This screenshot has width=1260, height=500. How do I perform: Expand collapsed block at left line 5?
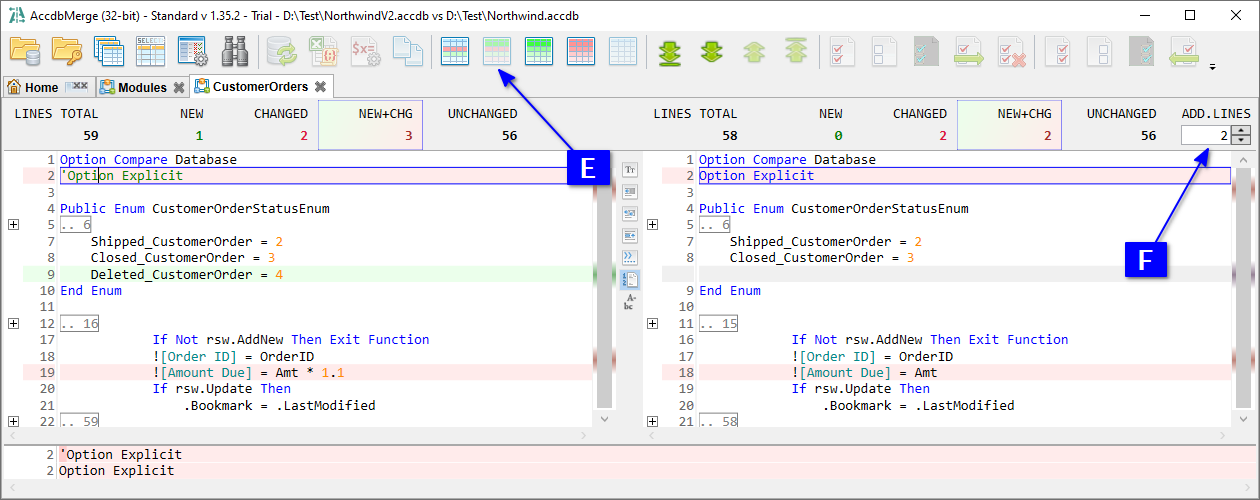pos(13,225)
